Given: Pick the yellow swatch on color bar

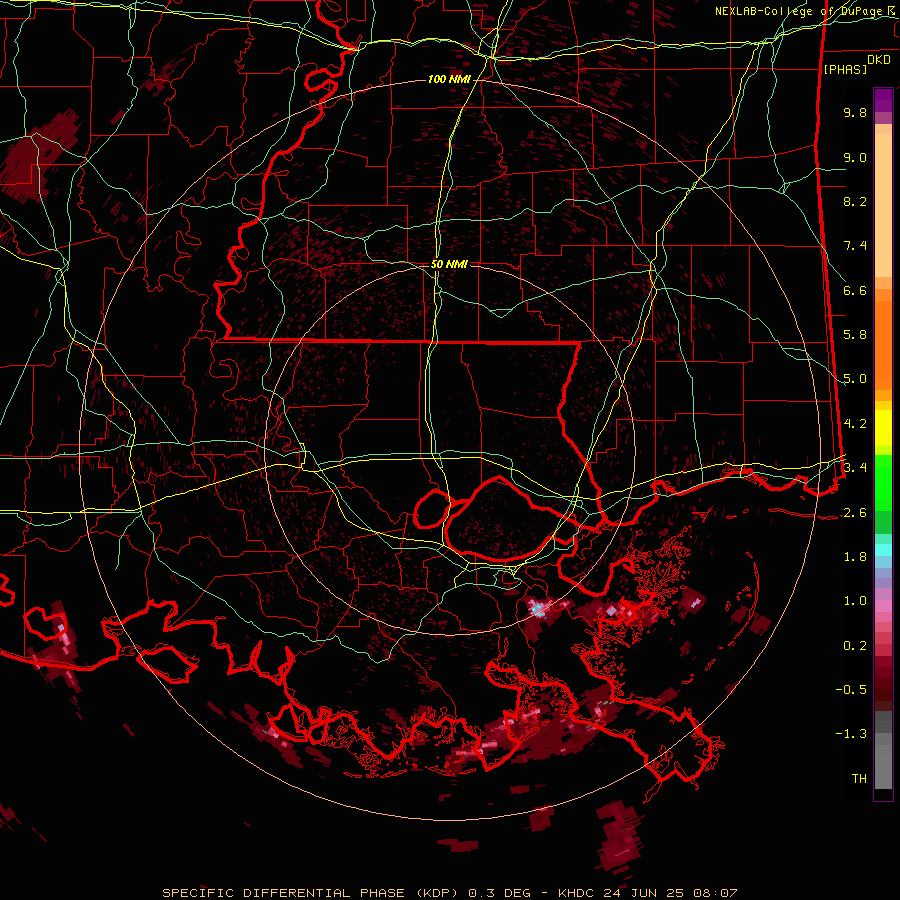Looking at the screenshot, I should [883, 428].
